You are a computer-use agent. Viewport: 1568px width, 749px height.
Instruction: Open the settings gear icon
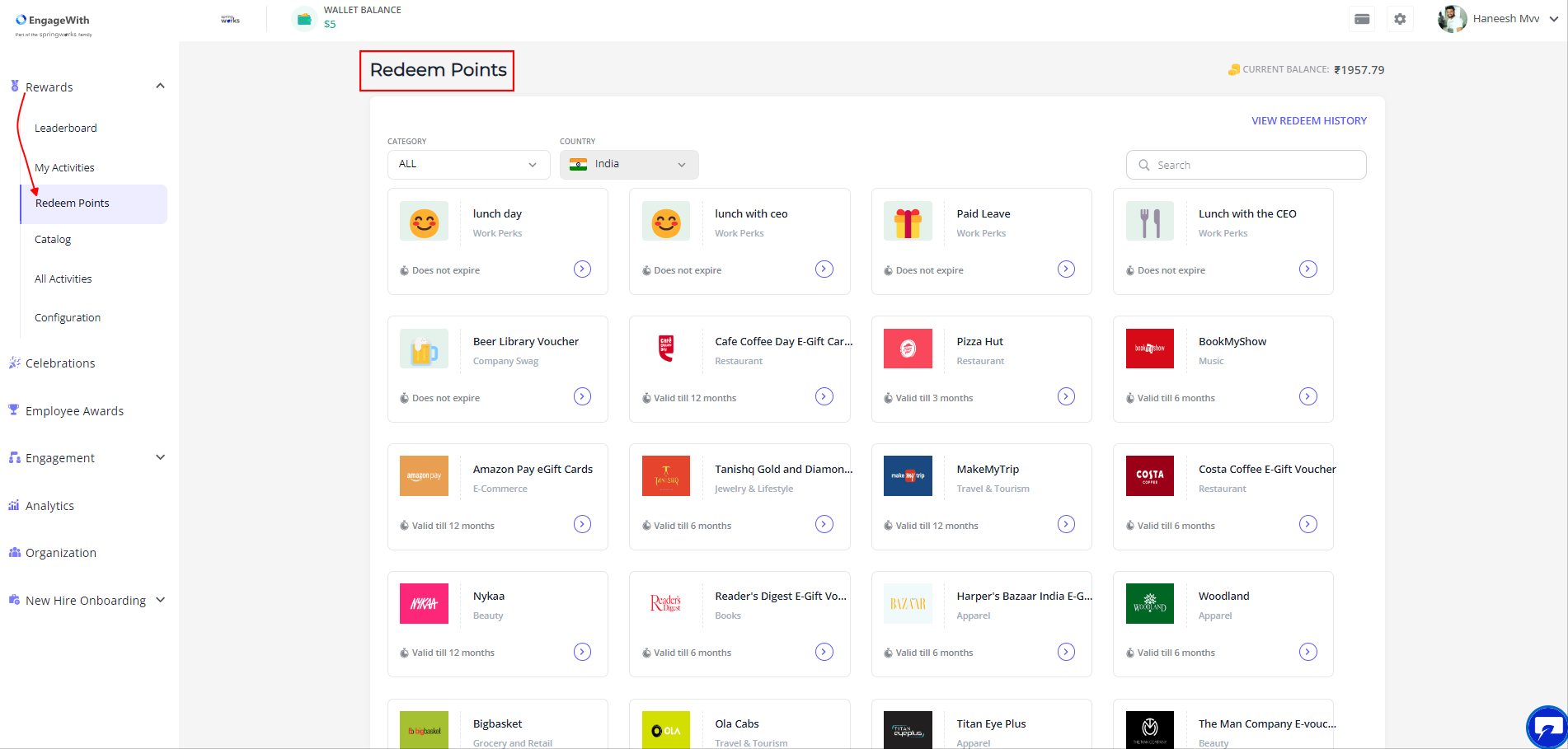tap(1400, 18)
